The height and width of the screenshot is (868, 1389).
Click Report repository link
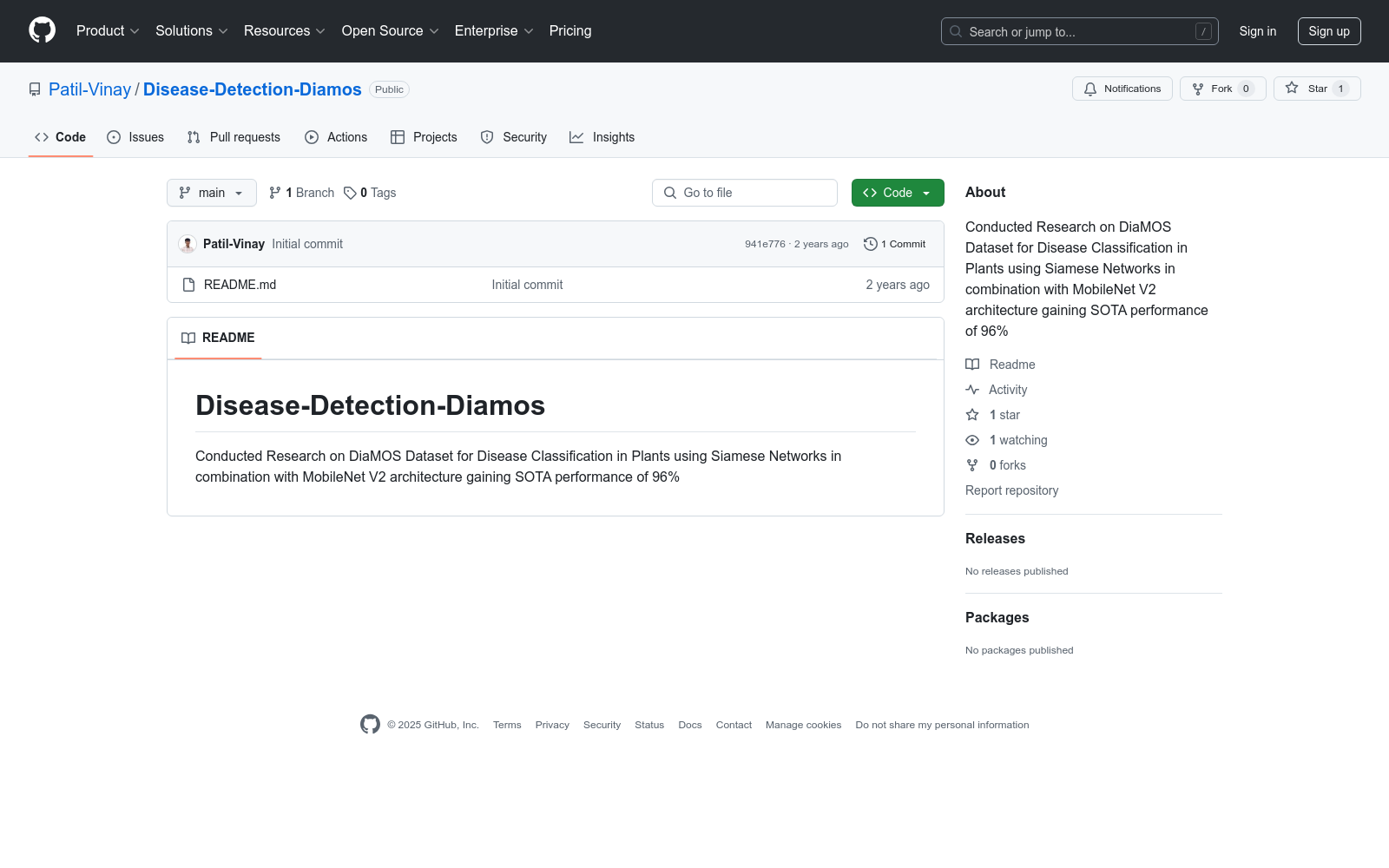click(x=1012, y=490)
